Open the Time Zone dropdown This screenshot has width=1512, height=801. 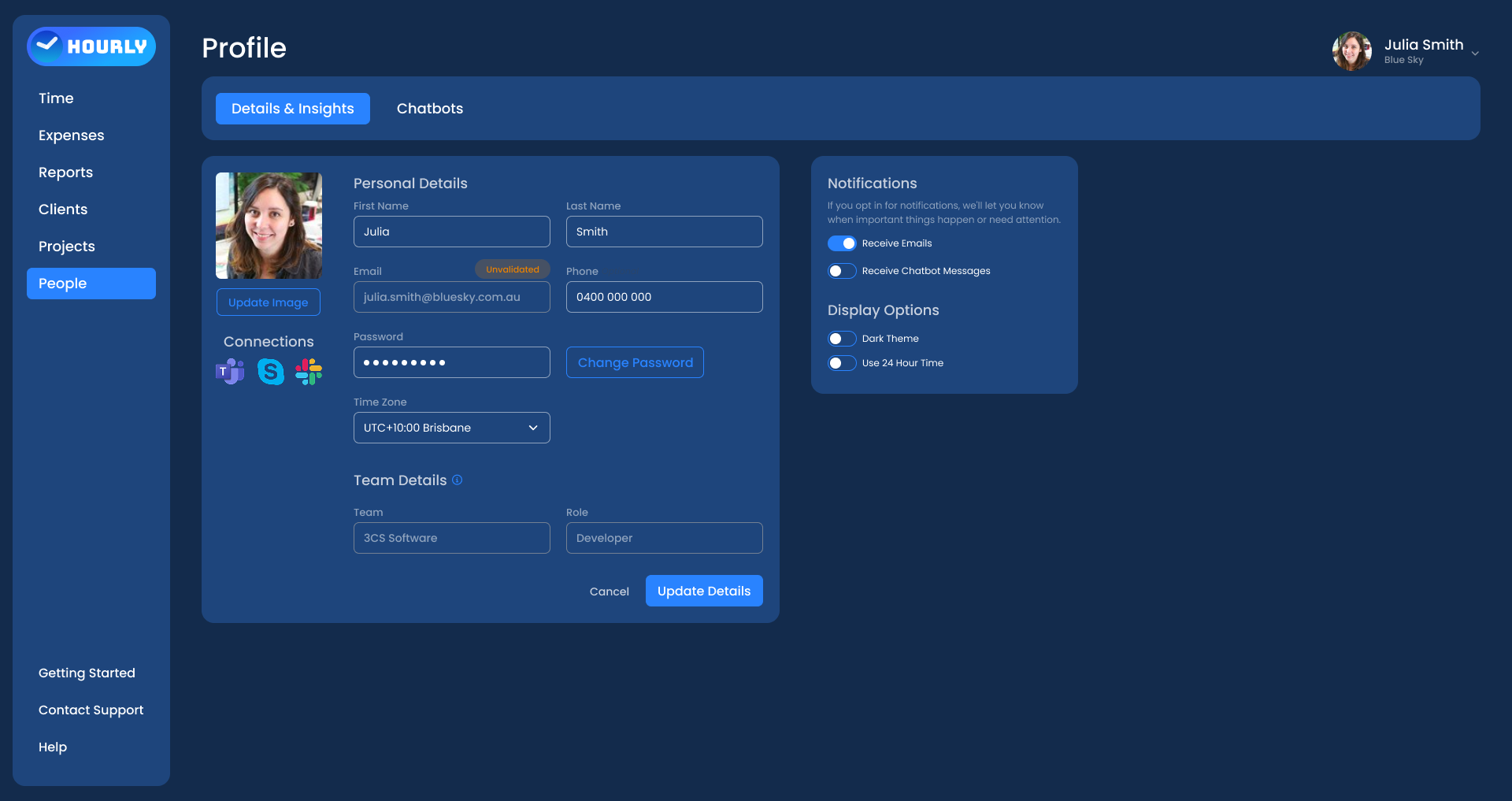[451, 428]
